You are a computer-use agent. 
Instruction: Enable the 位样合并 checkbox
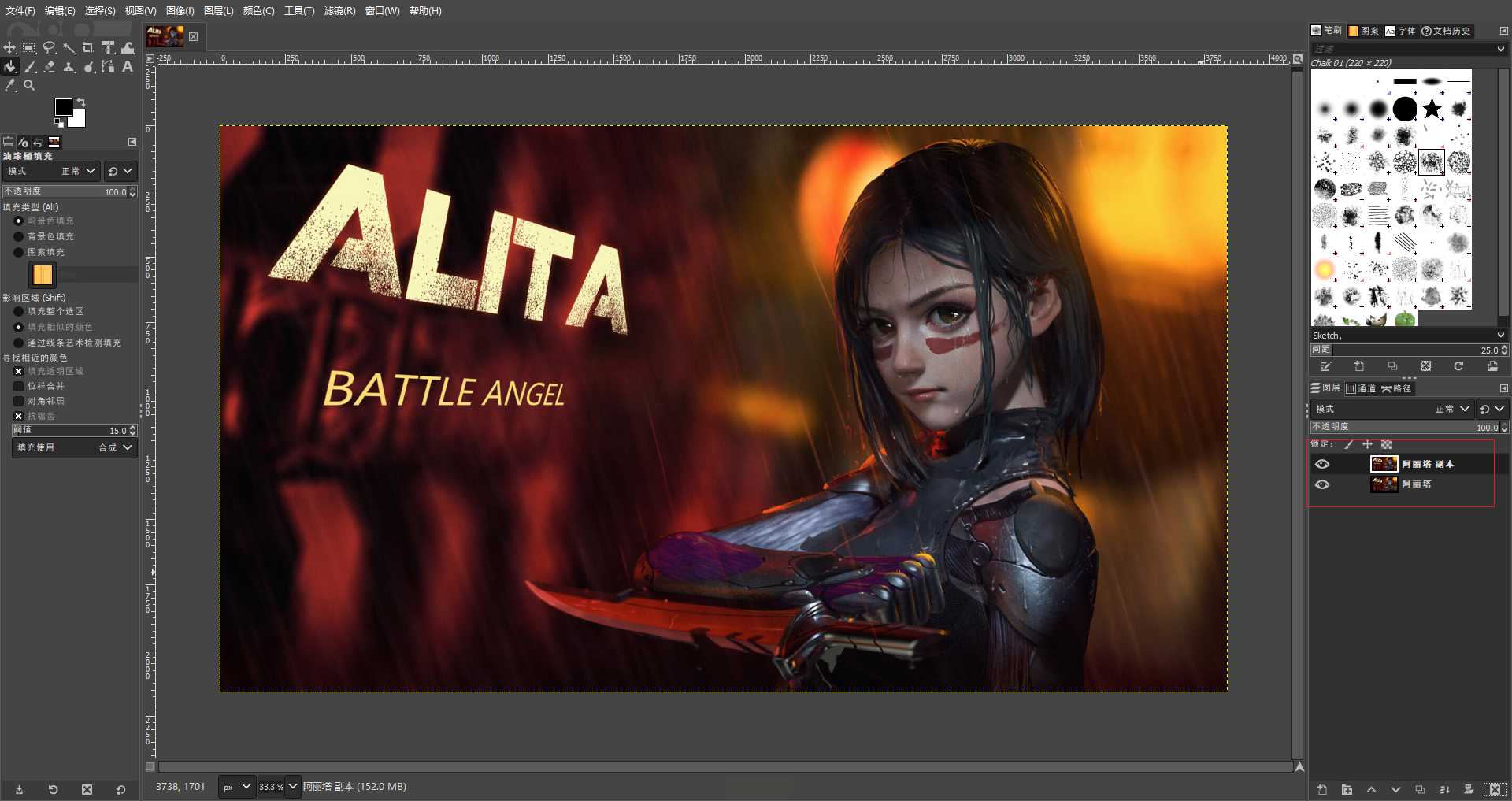point(19,386)
